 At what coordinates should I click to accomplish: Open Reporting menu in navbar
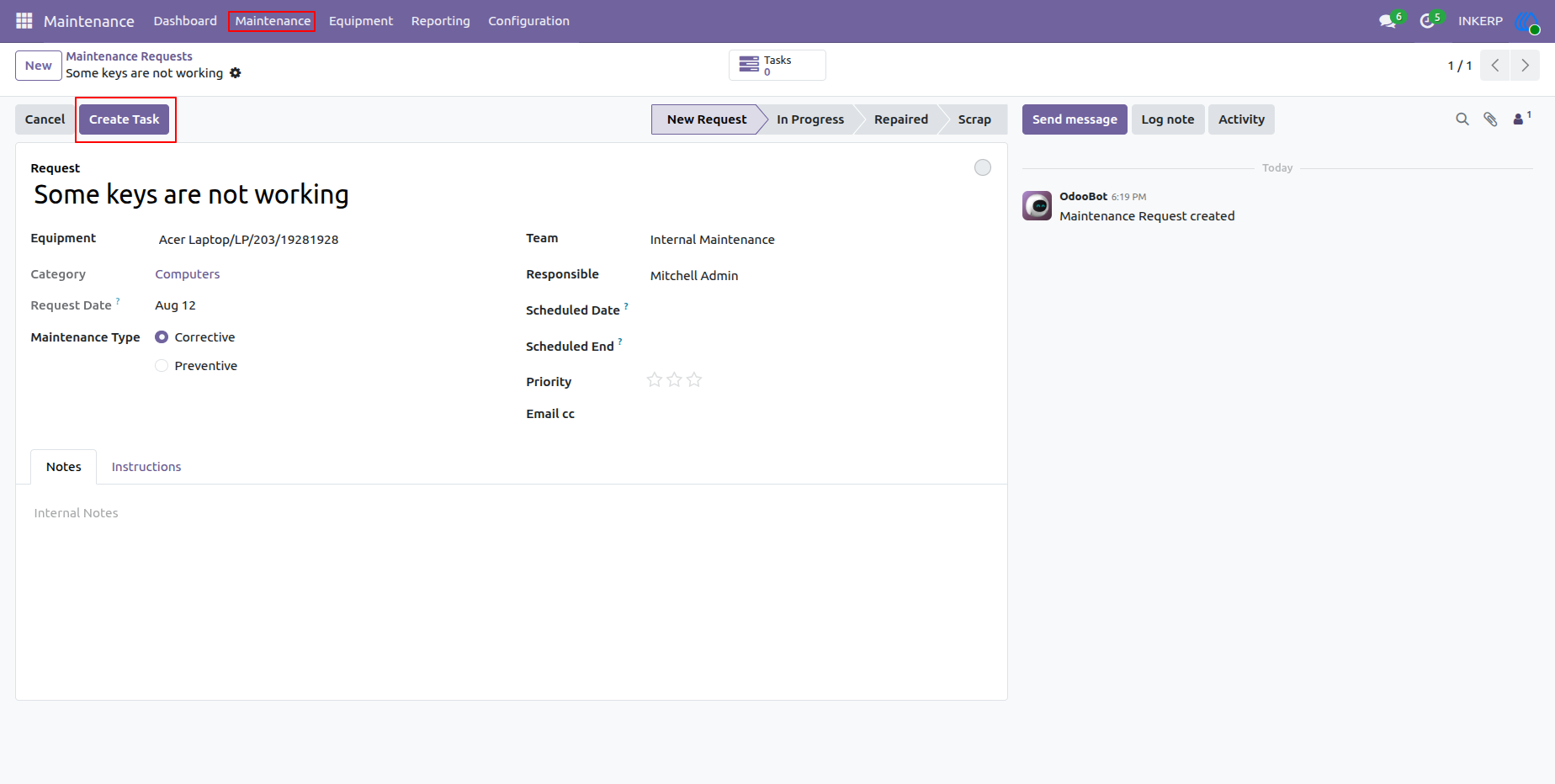[x=441, y=21]
